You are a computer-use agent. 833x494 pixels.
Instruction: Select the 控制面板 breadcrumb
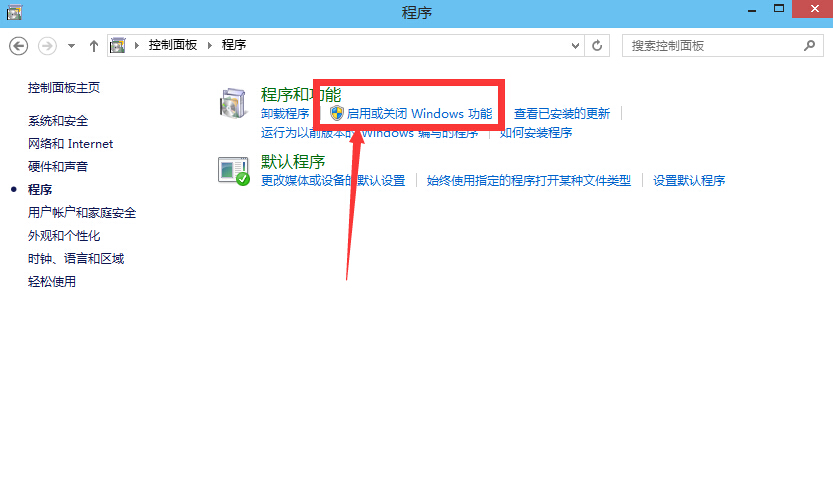coord(173,45)
